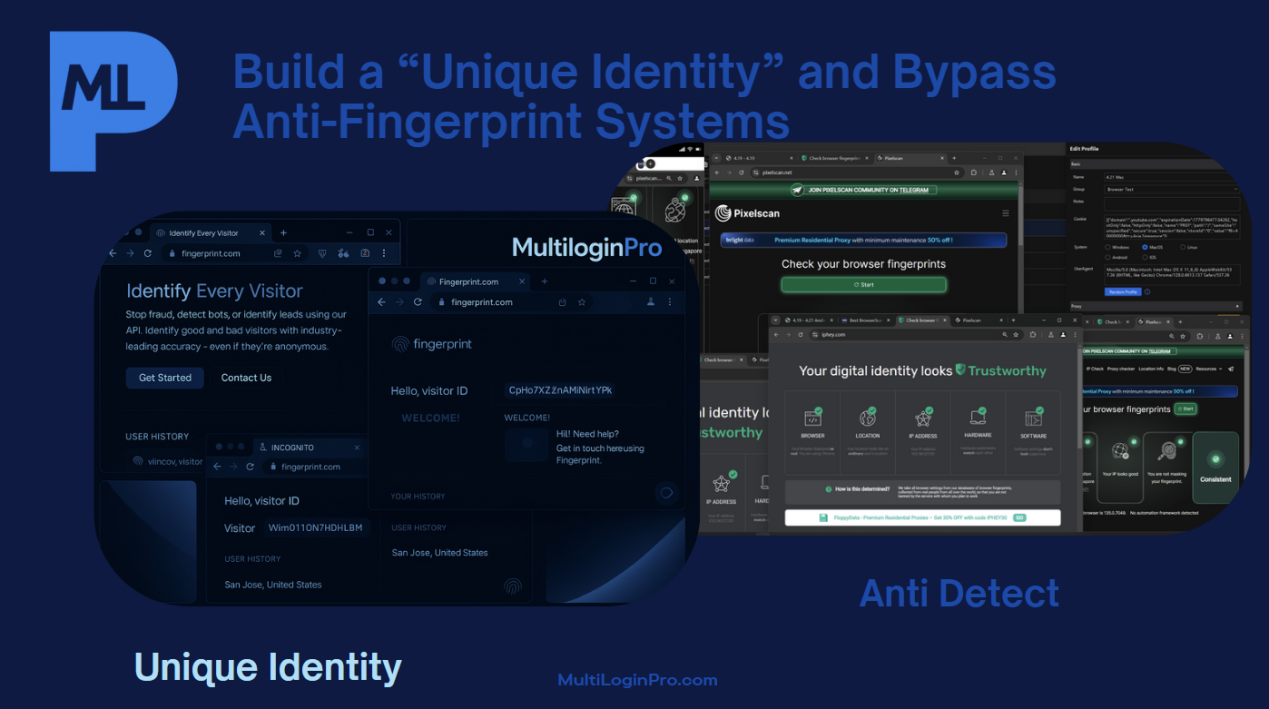1269x709 pixels.
Task: Reload the 'Identify Every Visitor' window
Action: coord(148,254)
